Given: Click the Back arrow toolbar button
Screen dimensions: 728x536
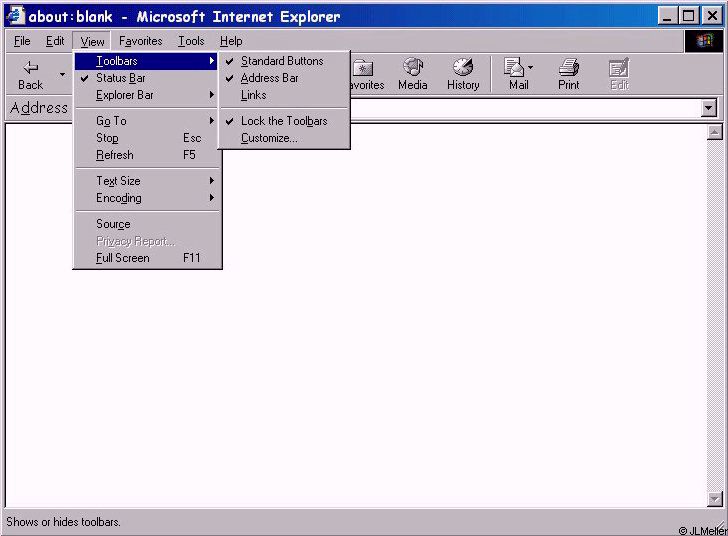Looking at the screenshot, I should (x=31, y=74).
